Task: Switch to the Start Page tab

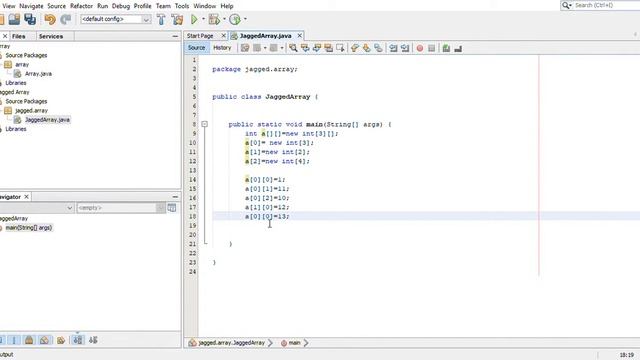Action: pos(200,36)
